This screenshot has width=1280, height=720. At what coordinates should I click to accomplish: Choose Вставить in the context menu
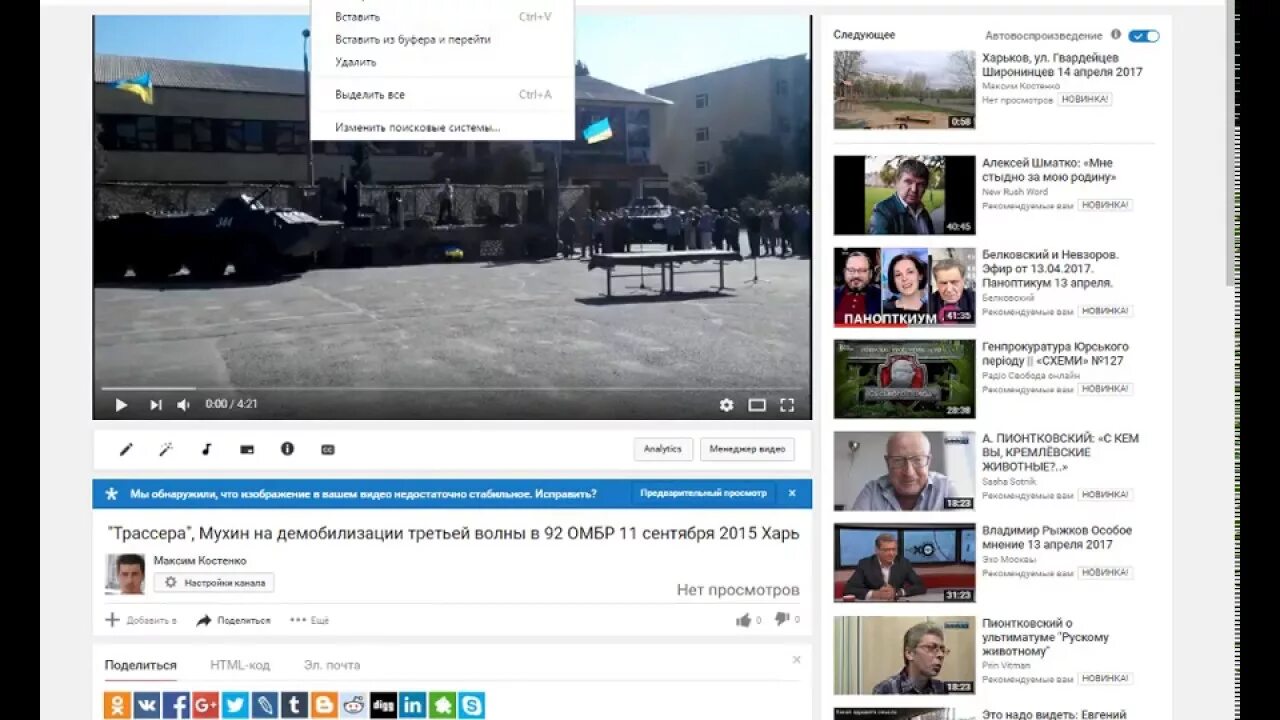click(357, 17)
